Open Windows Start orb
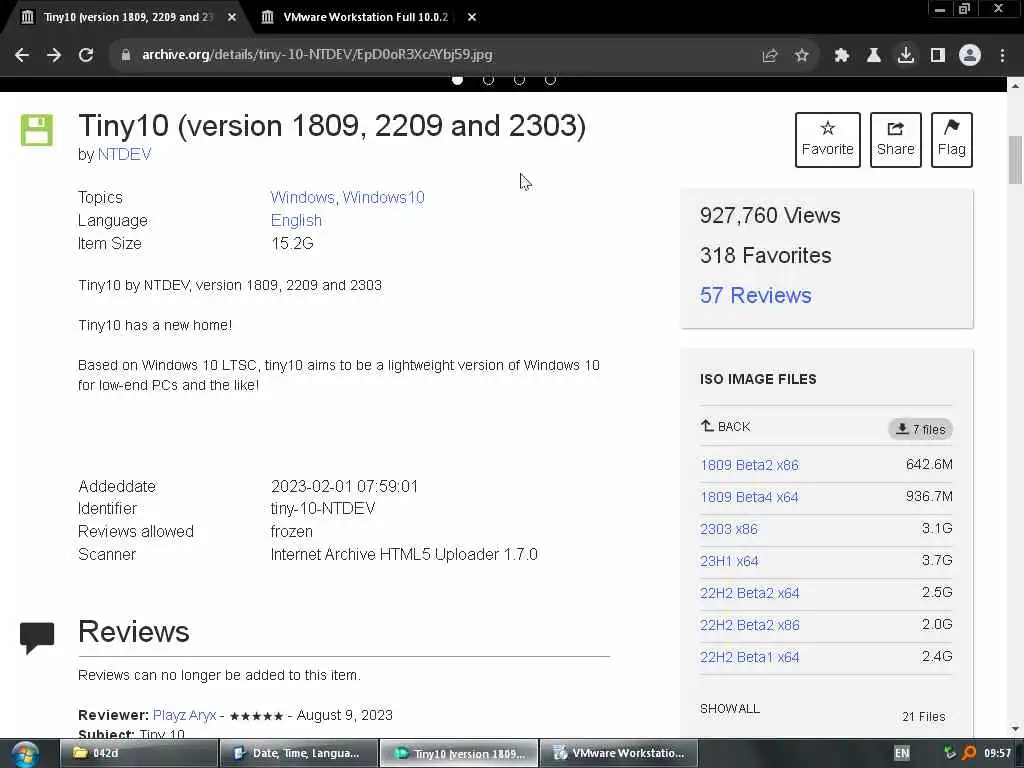Viewport: 1024px width, 768px height. pos(25,754)
